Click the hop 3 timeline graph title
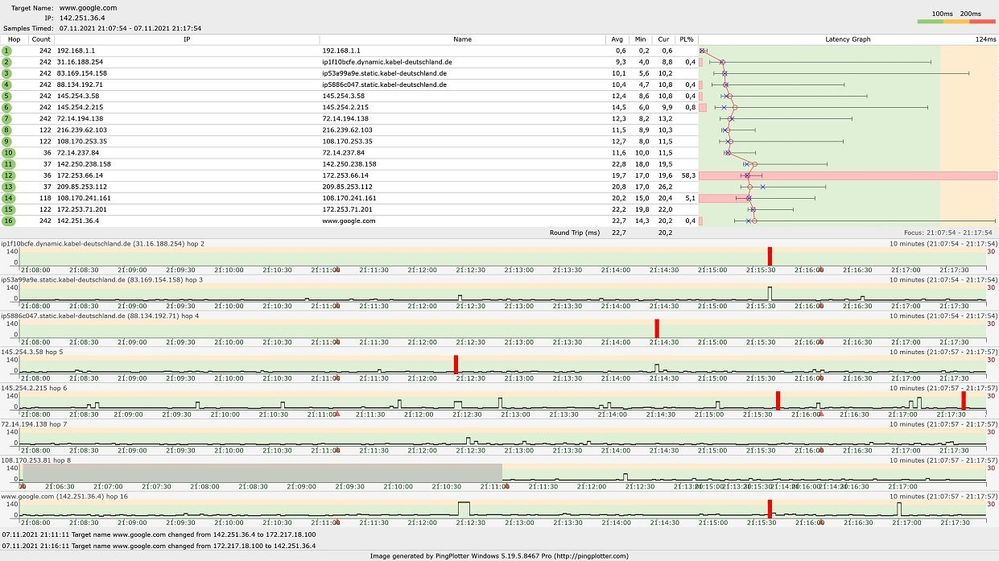Viewport: 999px width, 561px height. tap(102, 280)
